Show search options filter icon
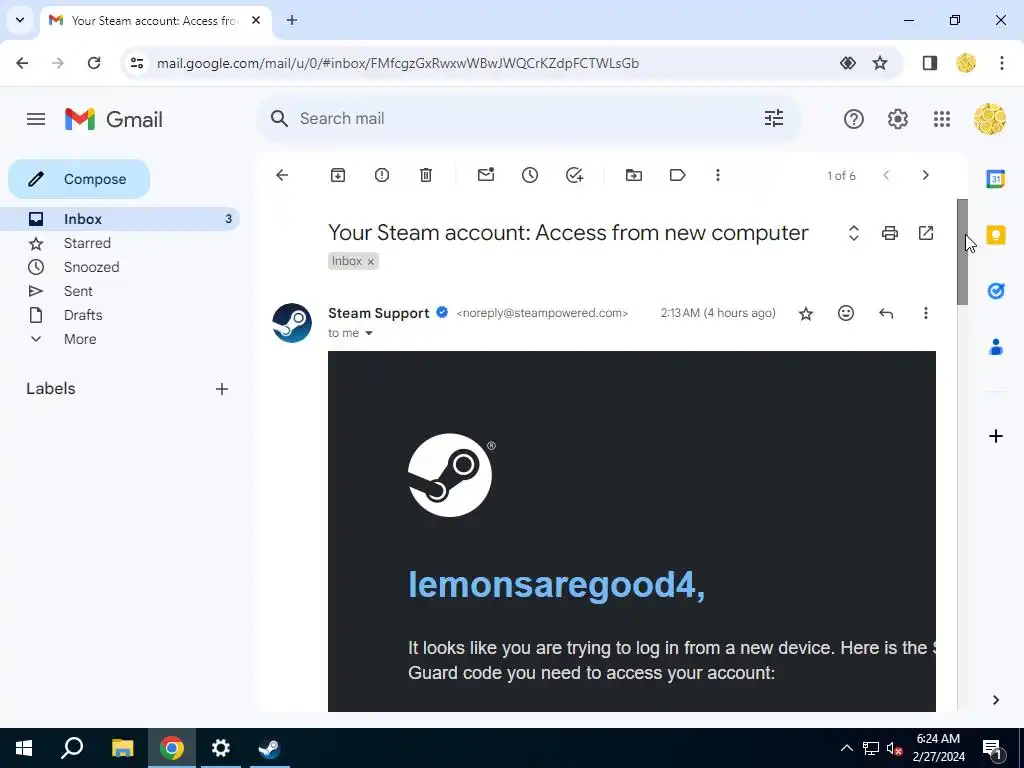This screenshot has width=1024, height=768. click(x=774, y=118)
